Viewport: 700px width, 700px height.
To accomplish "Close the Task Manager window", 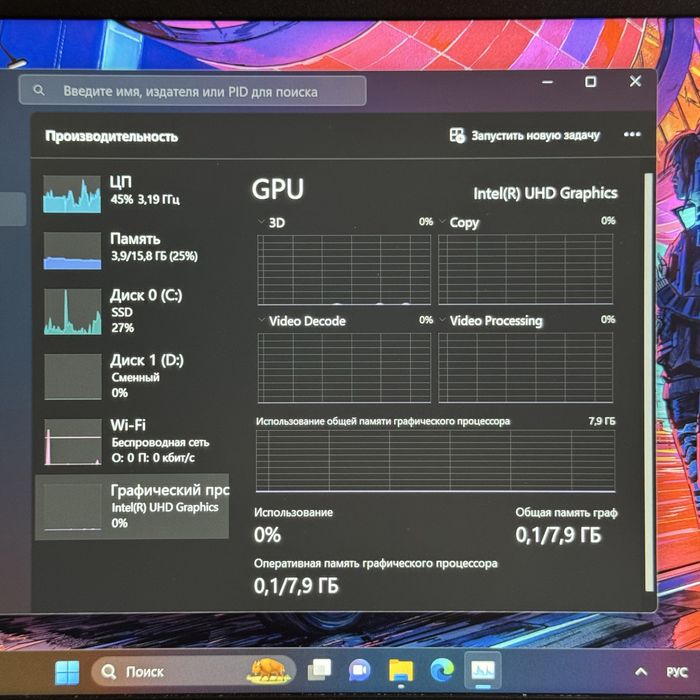I will point(635,81).
